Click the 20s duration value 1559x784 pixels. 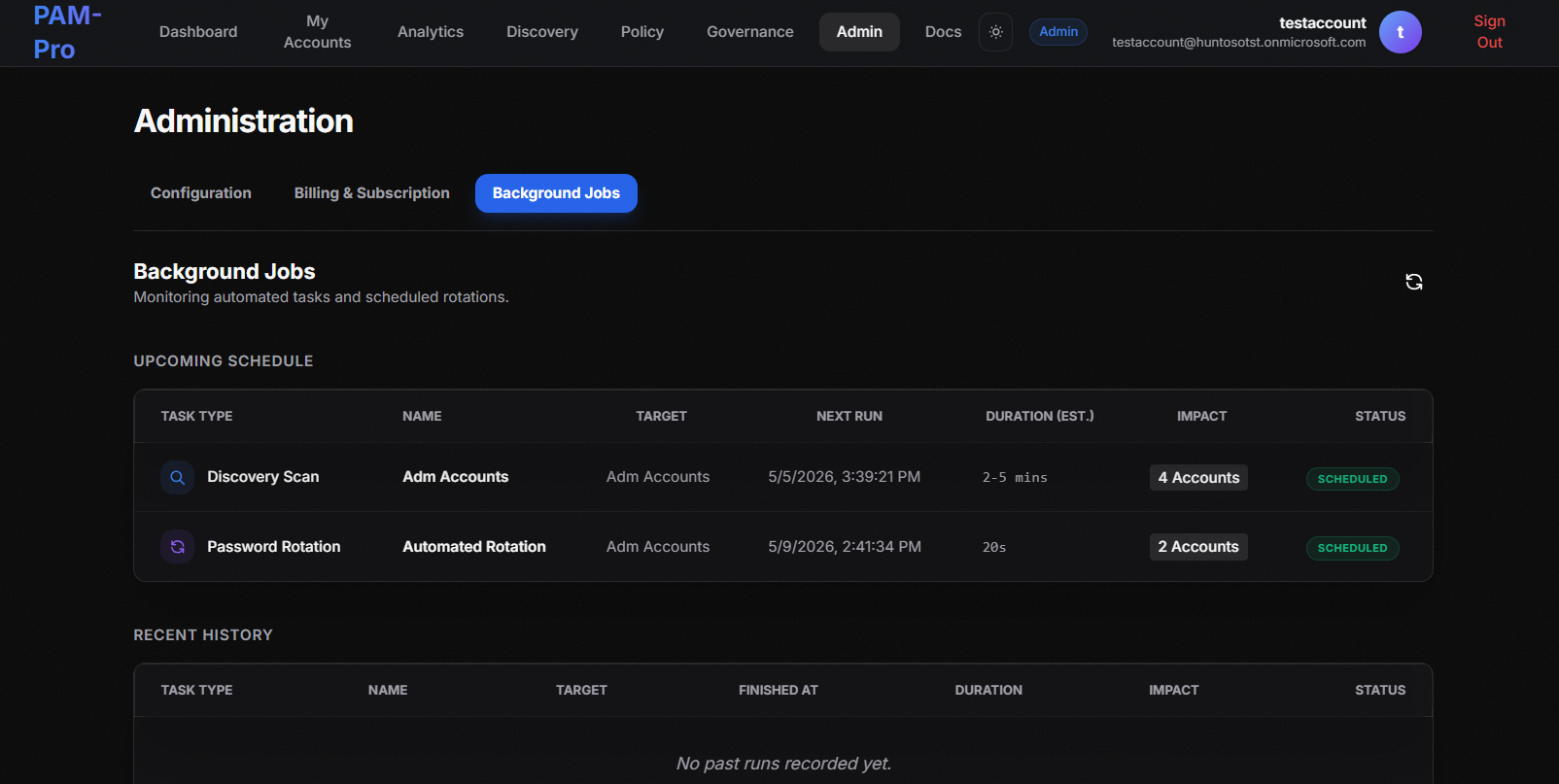tap(994, 548)
